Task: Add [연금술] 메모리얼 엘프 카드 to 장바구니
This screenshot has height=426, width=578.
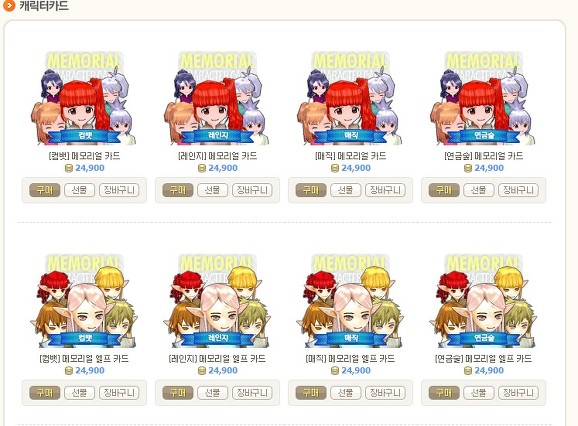Action: coord(518,393)
